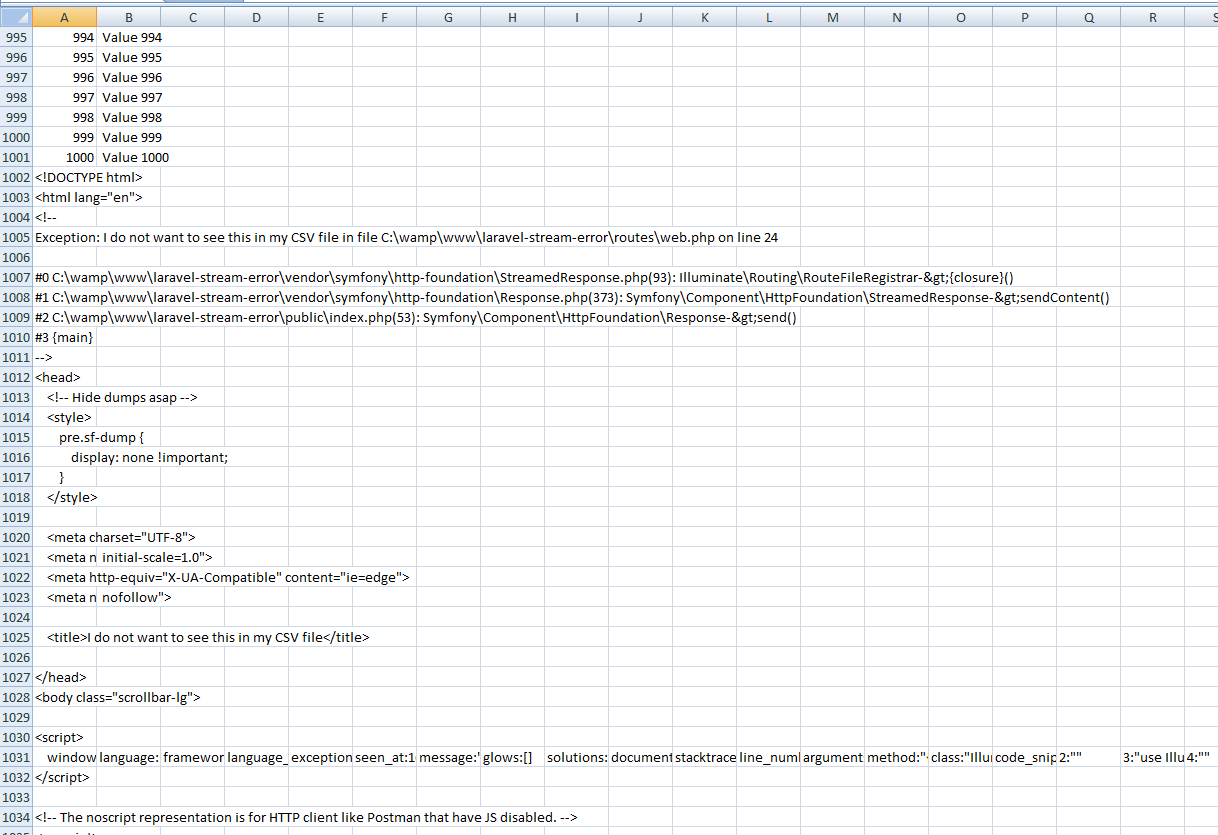Screen dimensions: 1218x835
Task: Click the Select All corner button
Action: (16, 17)
